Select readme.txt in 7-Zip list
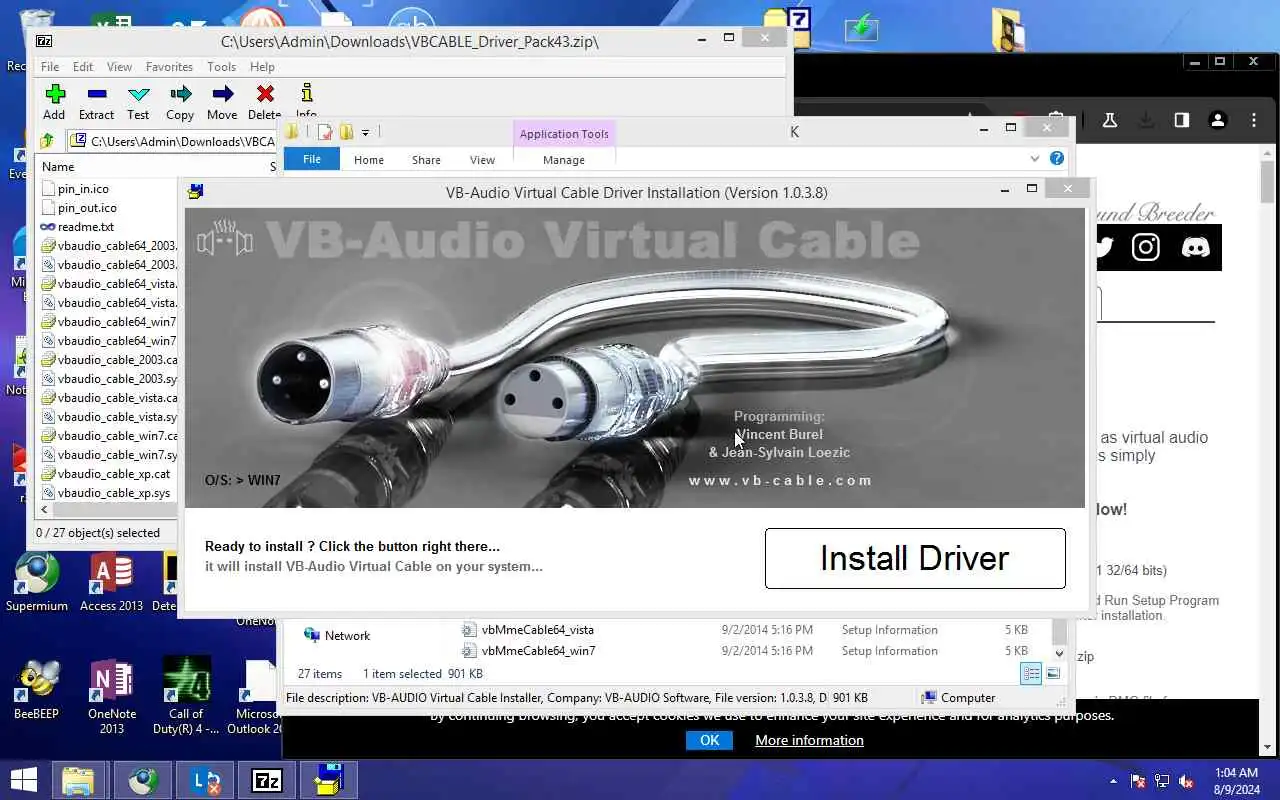The image size is (1280, 800). pyautogui.click(x=85, y=226)
